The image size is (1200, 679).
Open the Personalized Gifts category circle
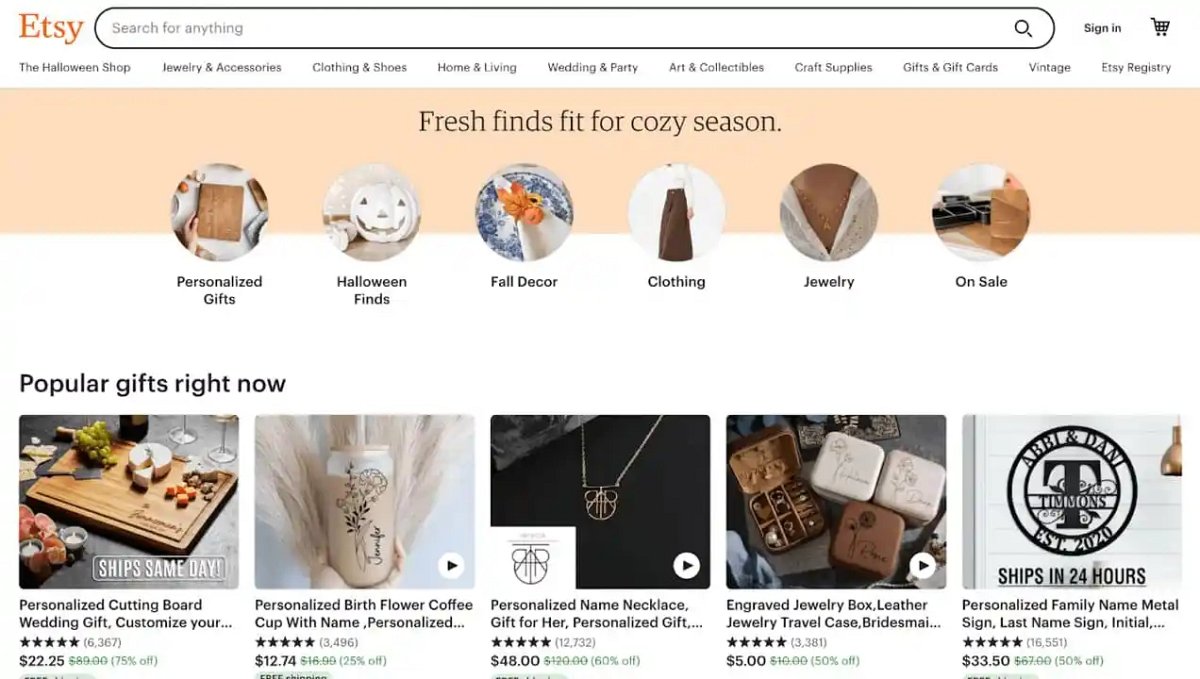220,212
